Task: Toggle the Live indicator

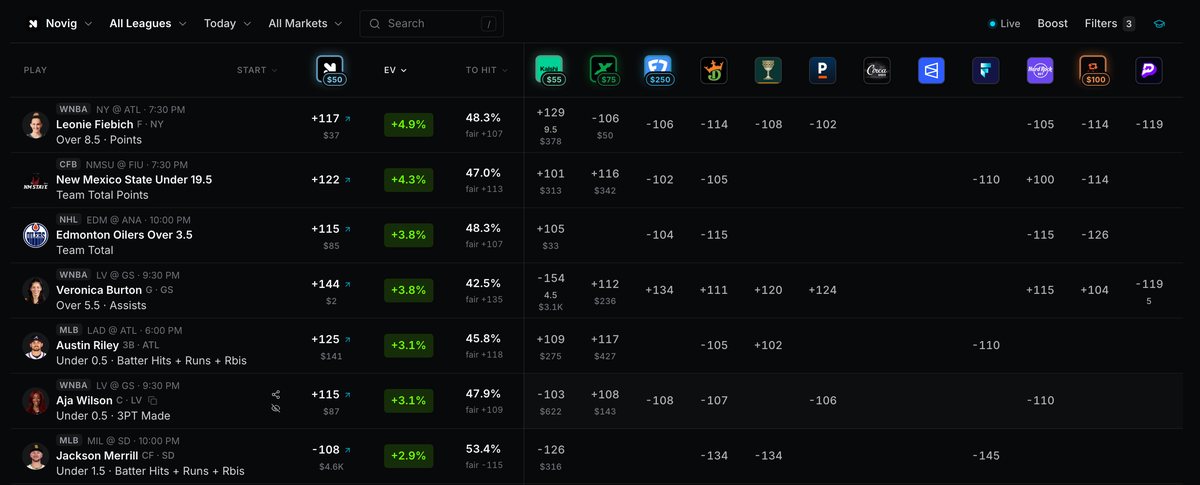Action: pyautogui.click(x=1004, y=23)
